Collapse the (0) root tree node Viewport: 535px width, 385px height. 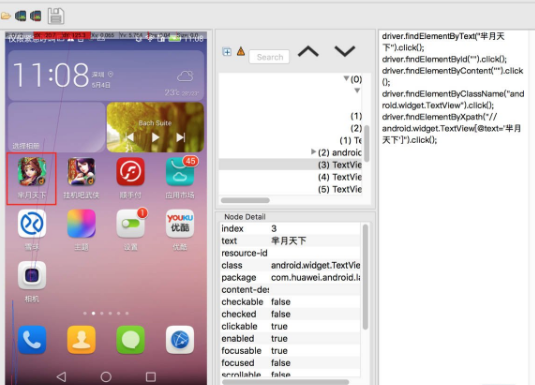point(346,79)
